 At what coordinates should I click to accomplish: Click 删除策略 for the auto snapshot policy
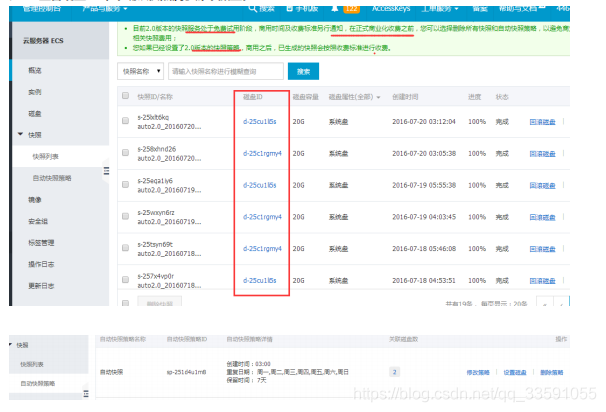pos(552,372)
